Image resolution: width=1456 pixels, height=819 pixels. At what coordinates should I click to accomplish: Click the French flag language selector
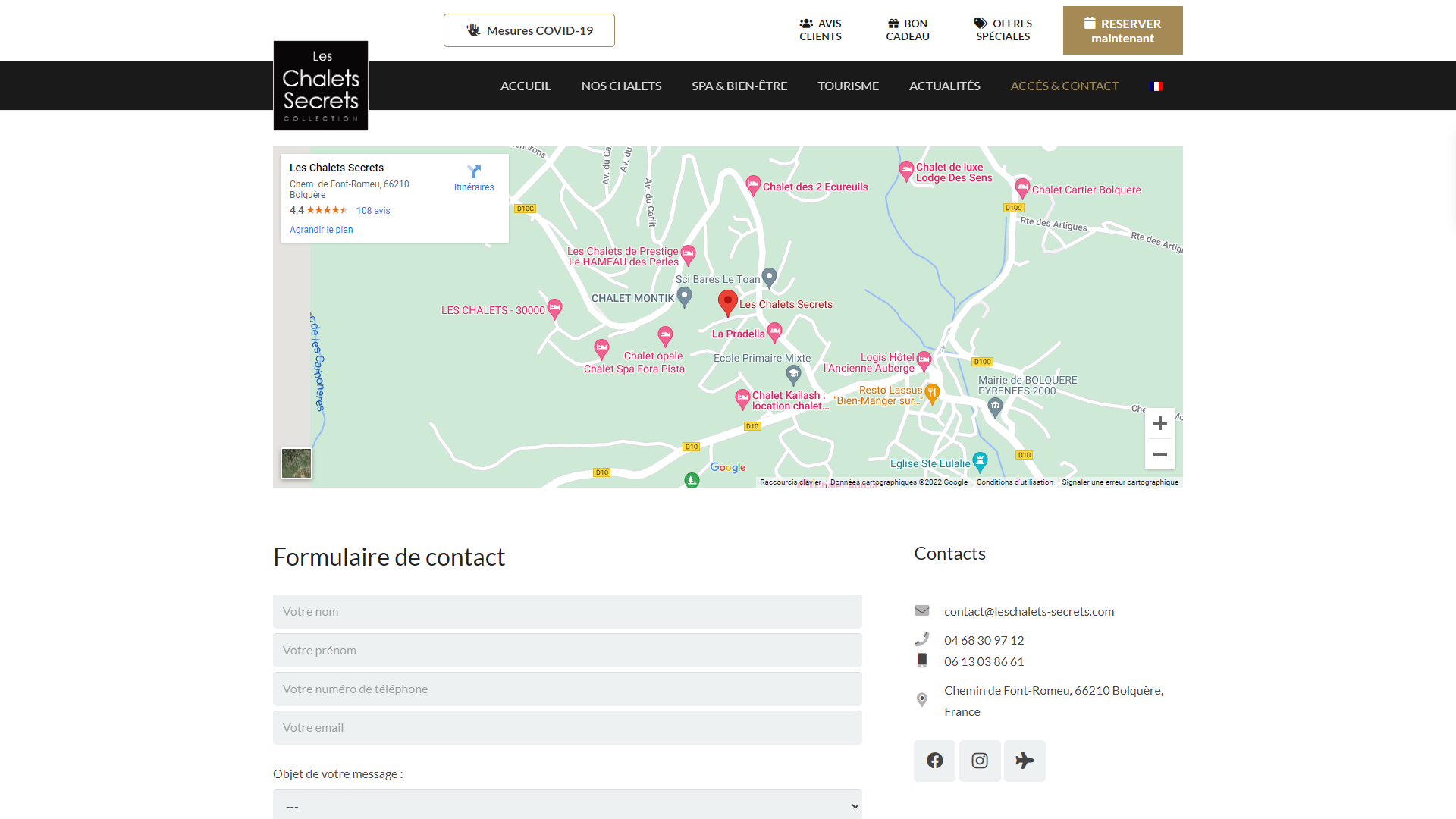(1156, 86)
